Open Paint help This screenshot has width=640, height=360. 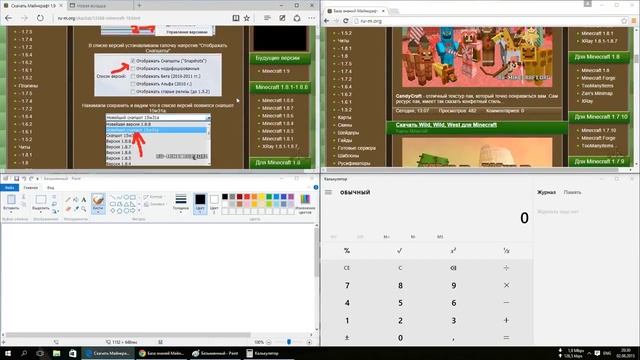click(x=316, y=187)
